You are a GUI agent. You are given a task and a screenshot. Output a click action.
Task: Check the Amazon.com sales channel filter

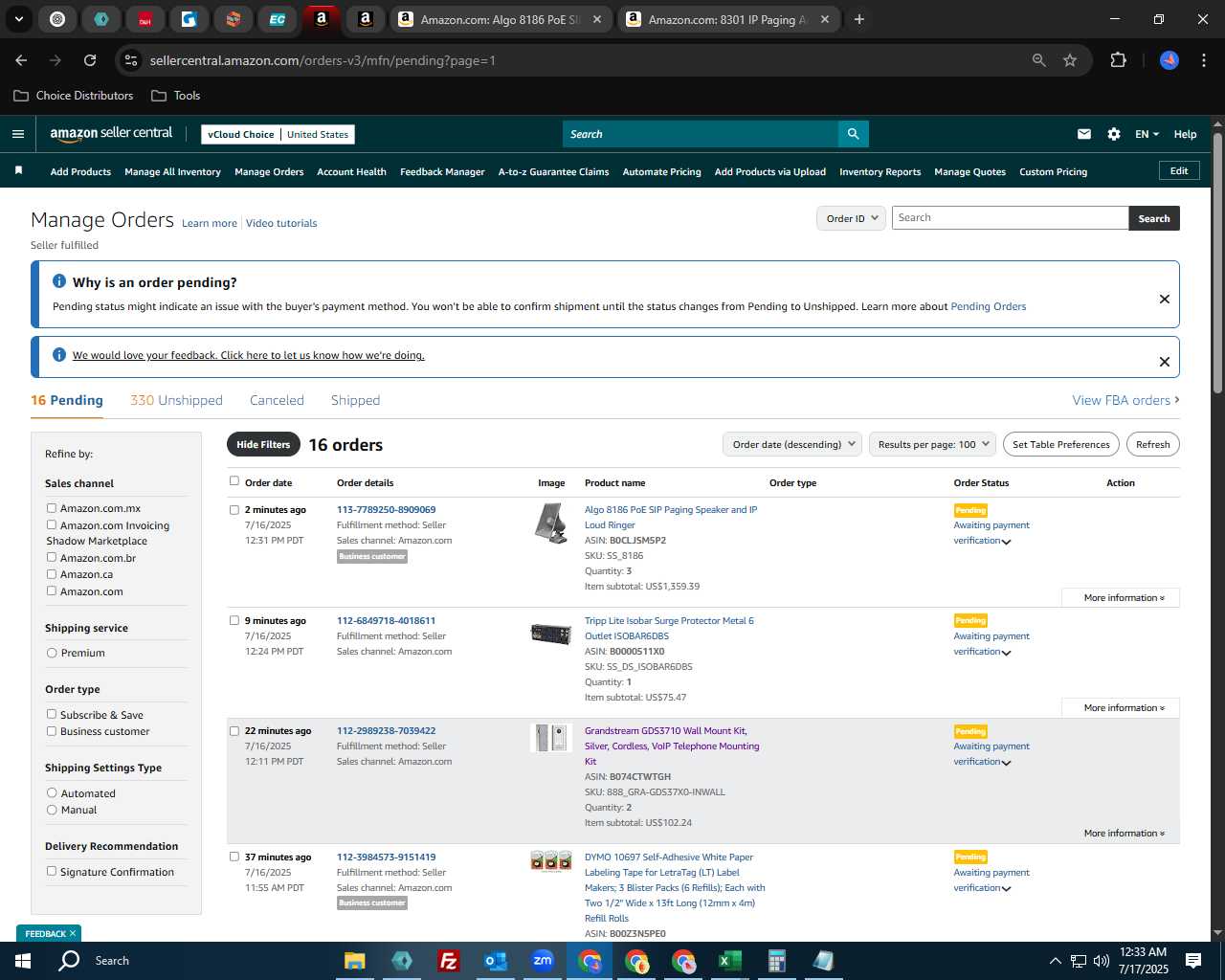[x=52, y=590]
